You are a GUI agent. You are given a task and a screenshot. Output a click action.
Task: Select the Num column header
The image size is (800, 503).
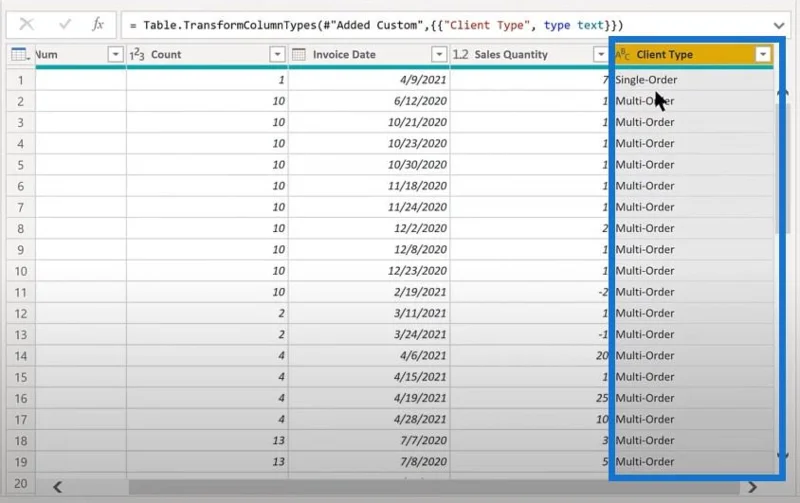click(81, 55)
